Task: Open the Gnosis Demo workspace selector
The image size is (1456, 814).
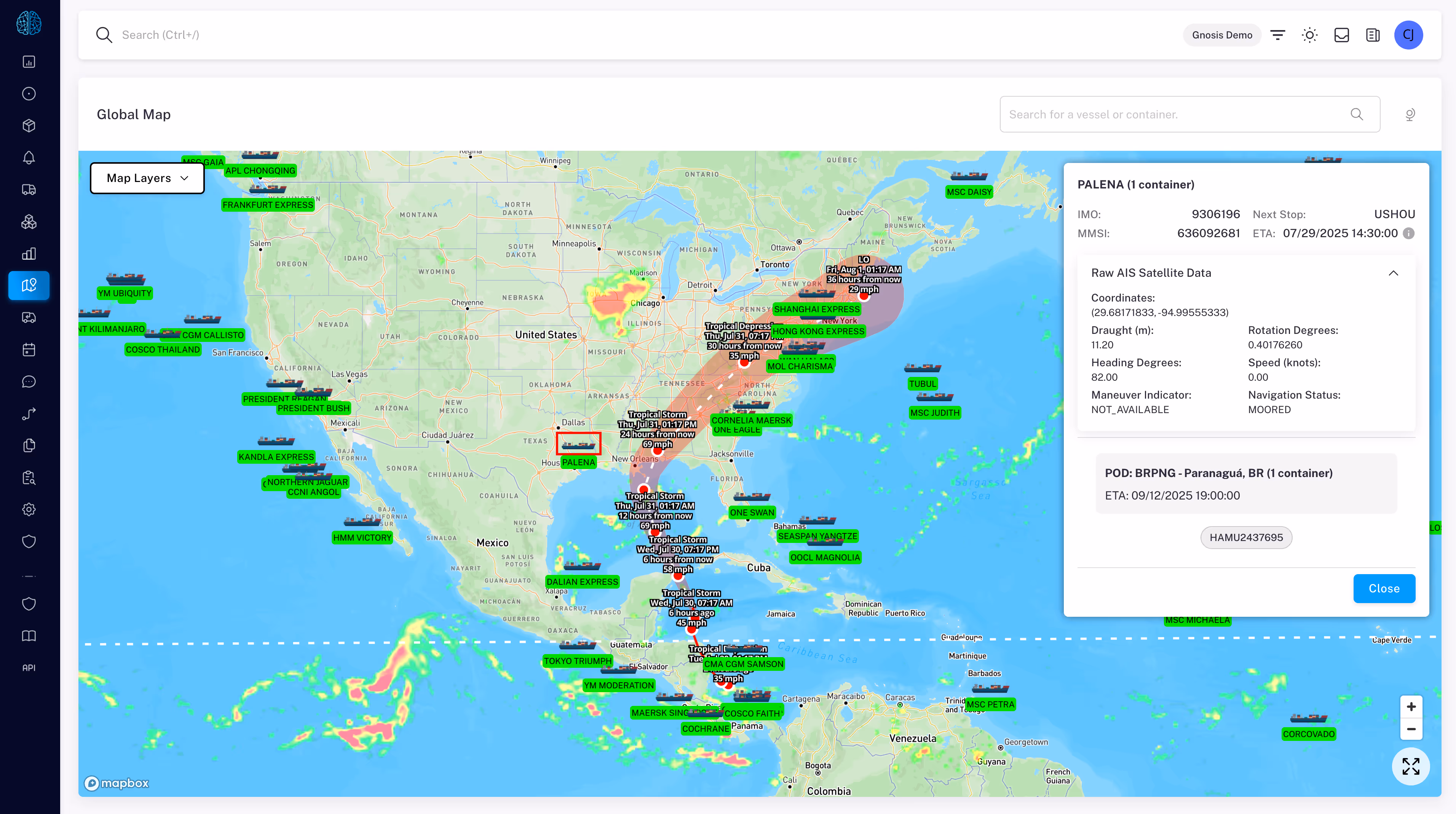Action: point(1222,35)
